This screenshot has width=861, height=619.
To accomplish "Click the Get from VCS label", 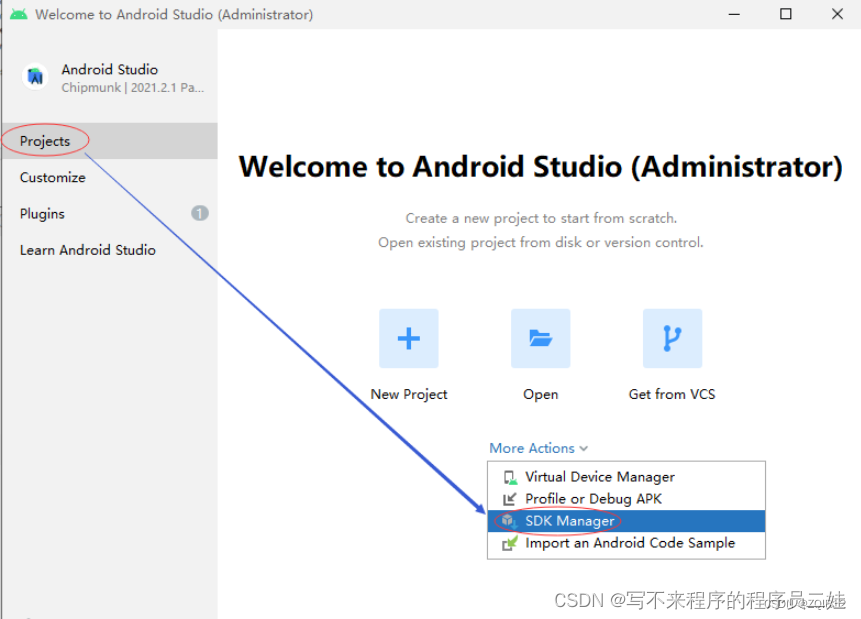I will [x=672, y=394].
